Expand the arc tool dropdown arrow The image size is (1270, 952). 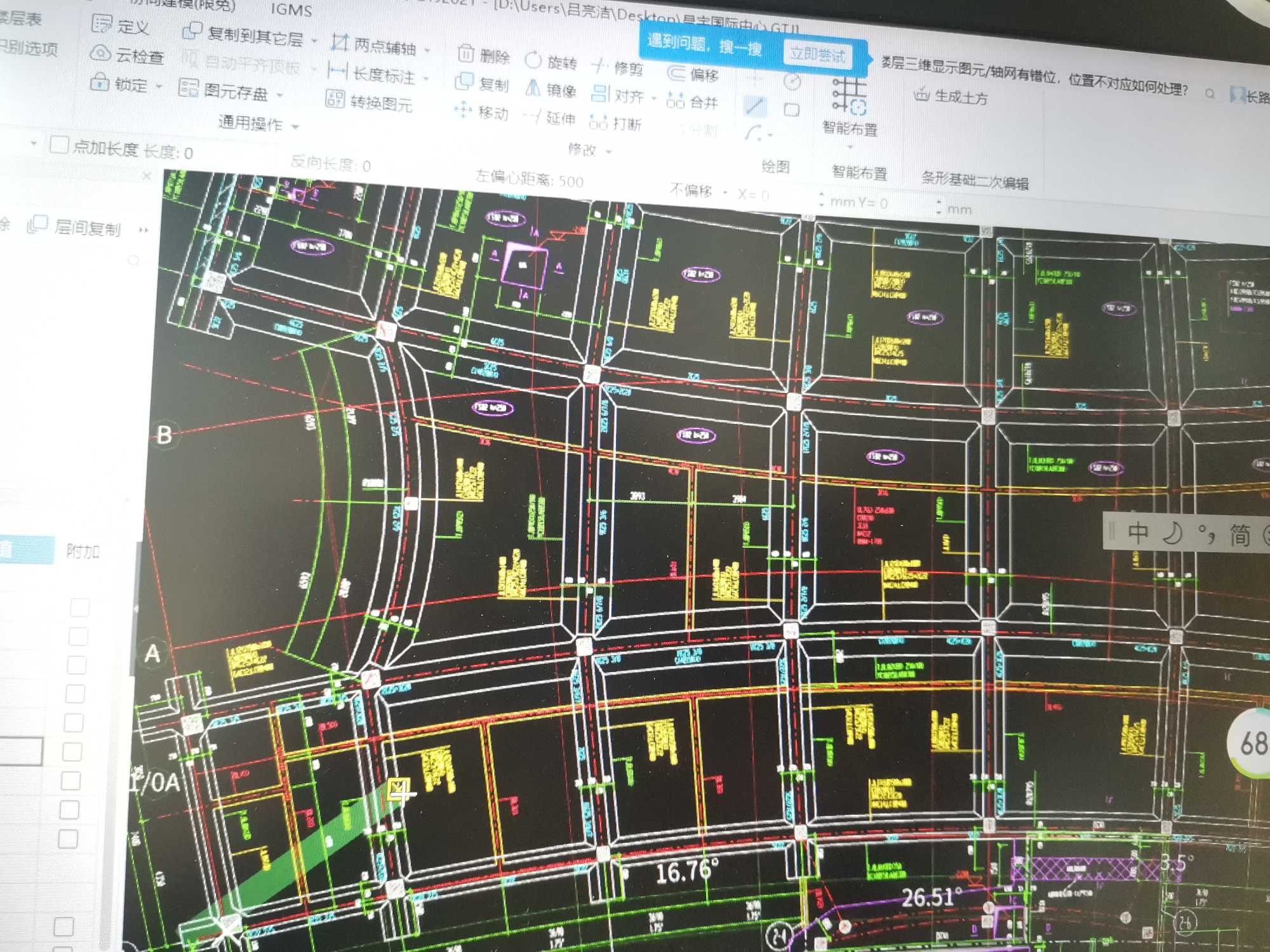770,135
